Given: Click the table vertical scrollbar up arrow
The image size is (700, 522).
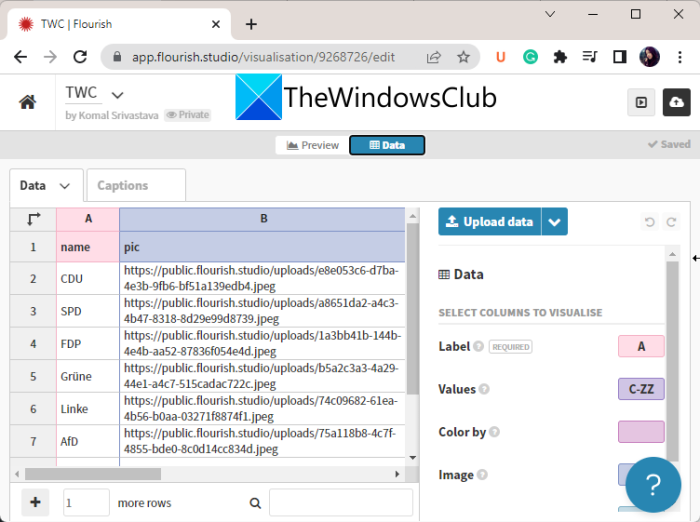Looking at the screenshot, I should click(412, 216).
